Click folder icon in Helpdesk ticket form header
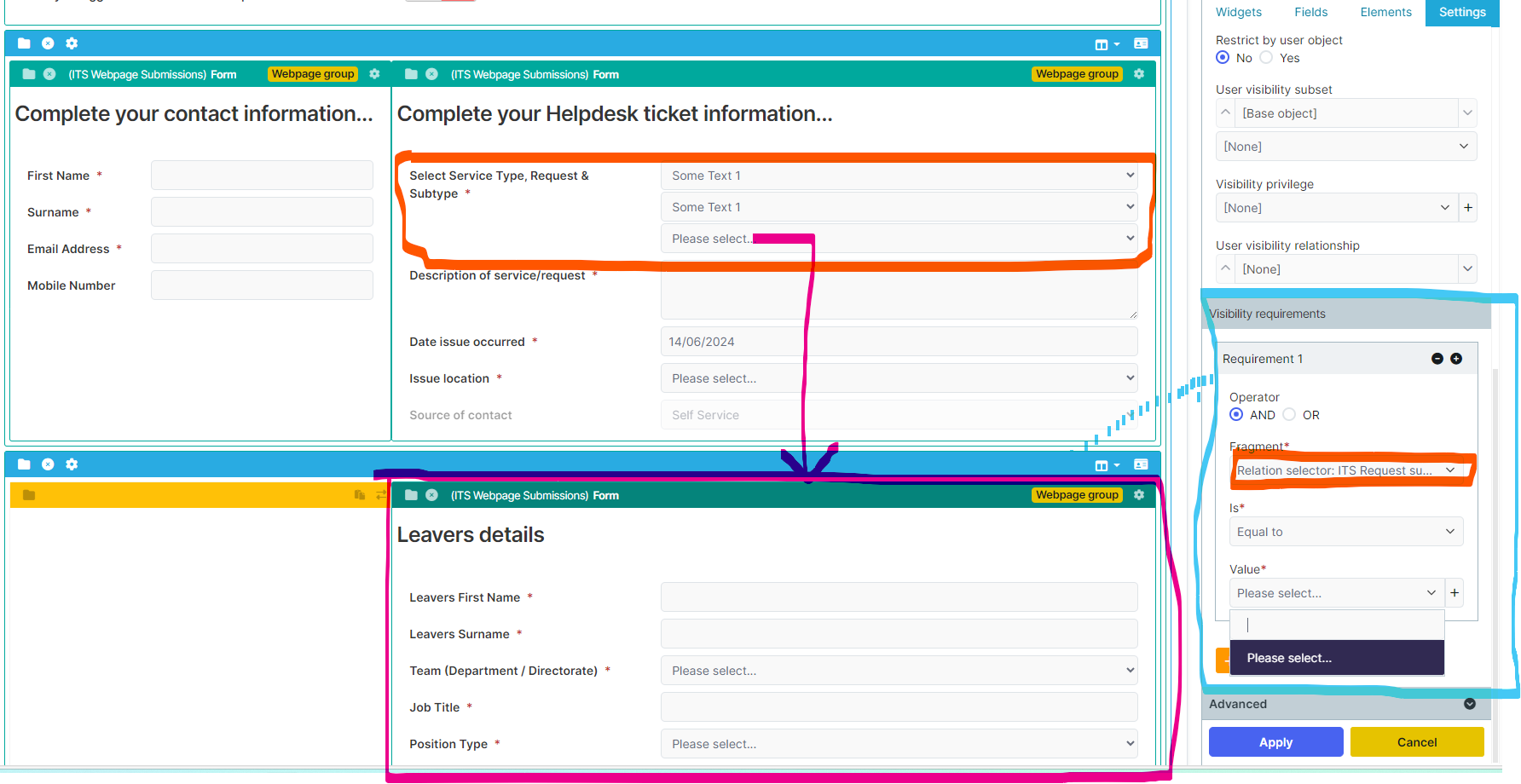1521x784 pixels. pos(411,74)
